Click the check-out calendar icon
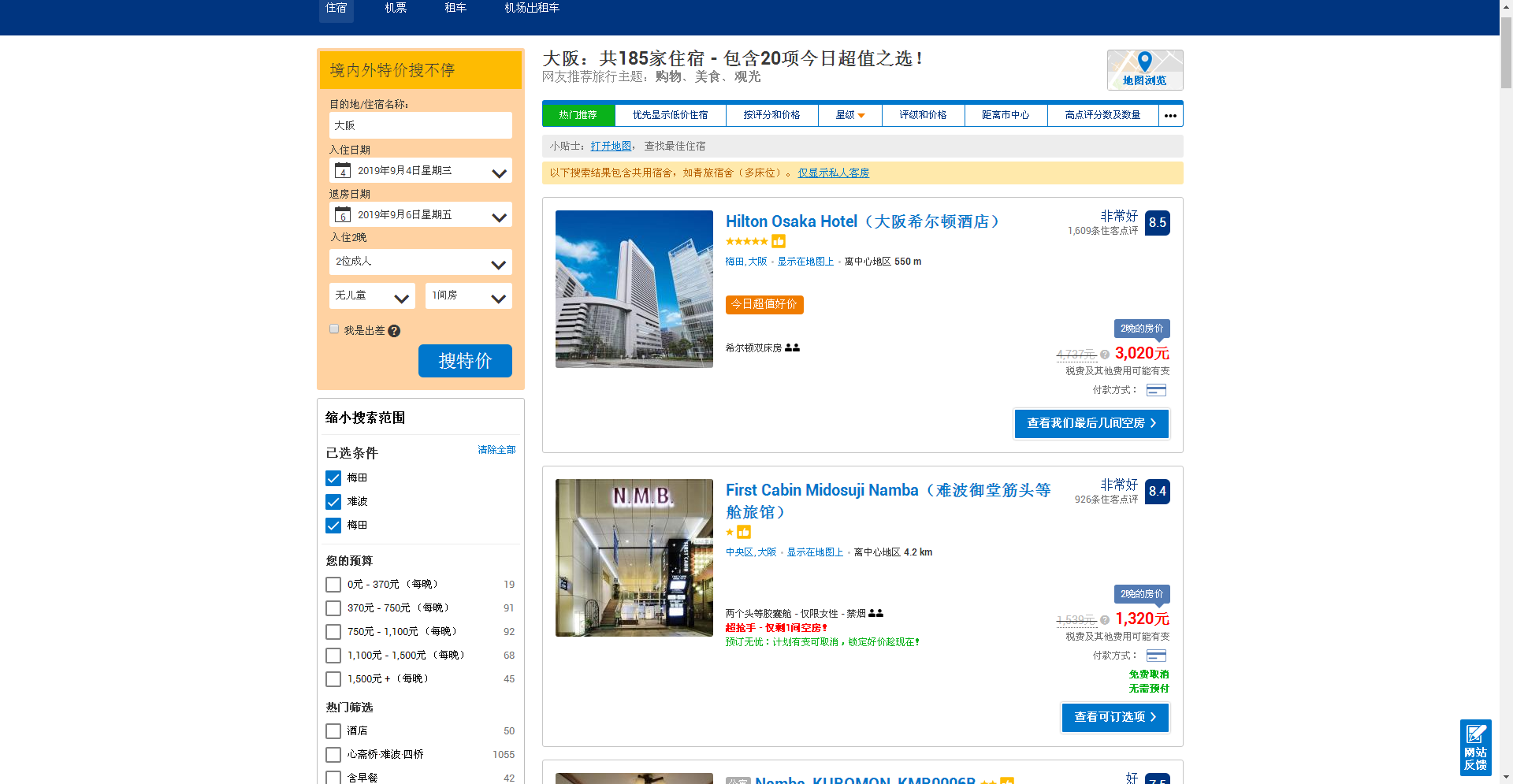The image size is (1513, 784). click(x=343, y=214)
